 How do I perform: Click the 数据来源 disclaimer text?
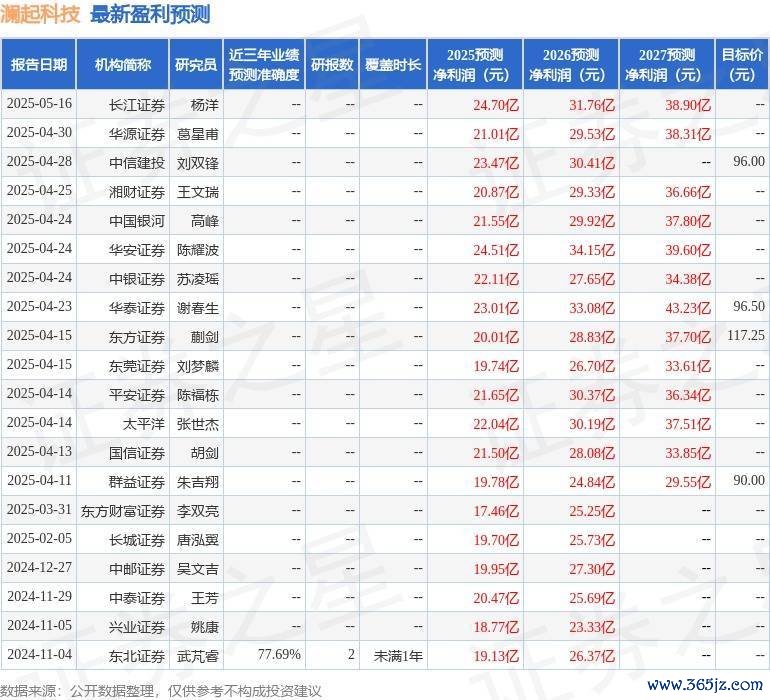(161, 691)
